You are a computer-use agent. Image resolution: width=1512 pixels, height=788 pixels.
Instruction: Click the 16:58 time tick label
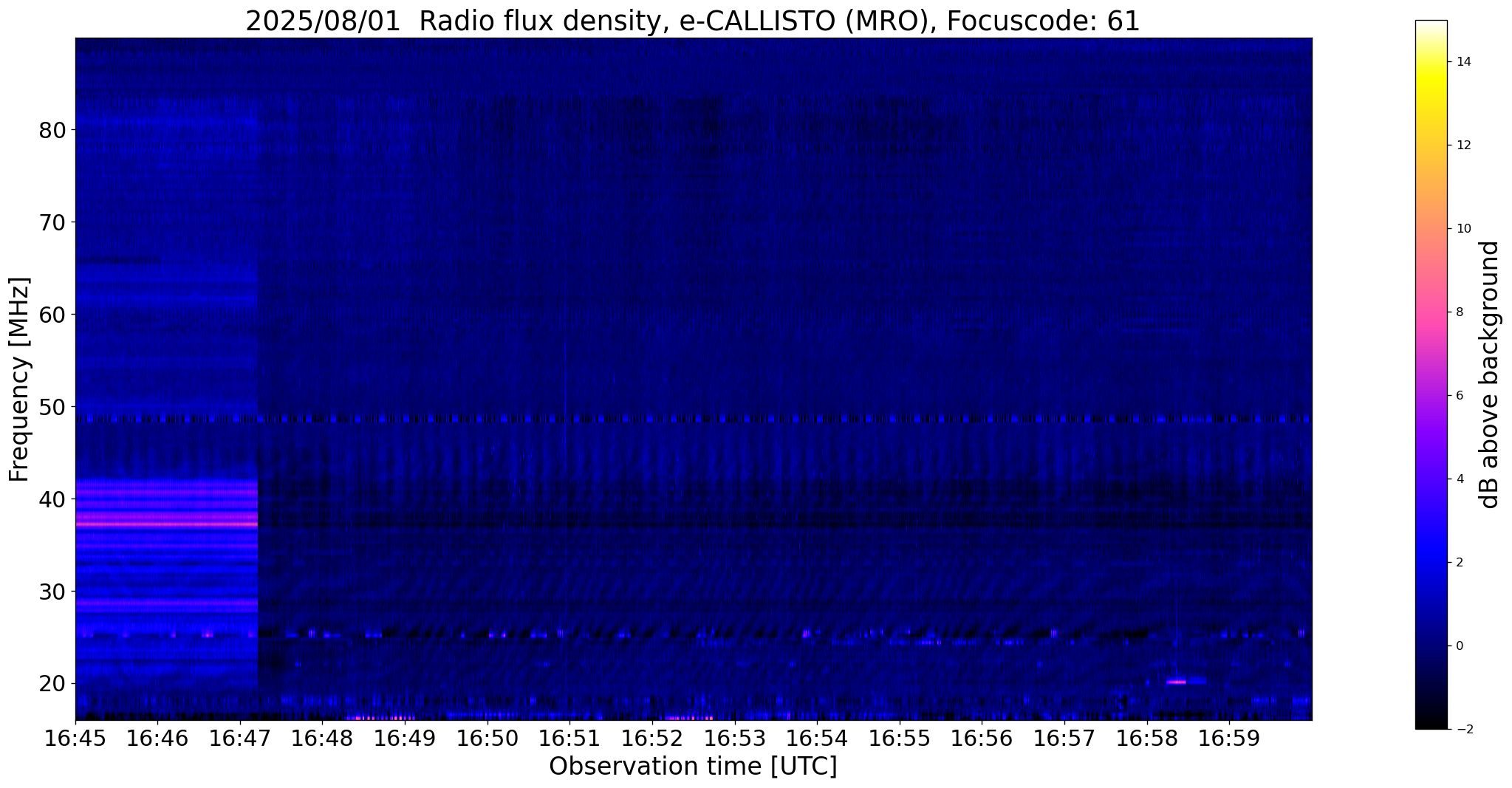pos(1148,739)
